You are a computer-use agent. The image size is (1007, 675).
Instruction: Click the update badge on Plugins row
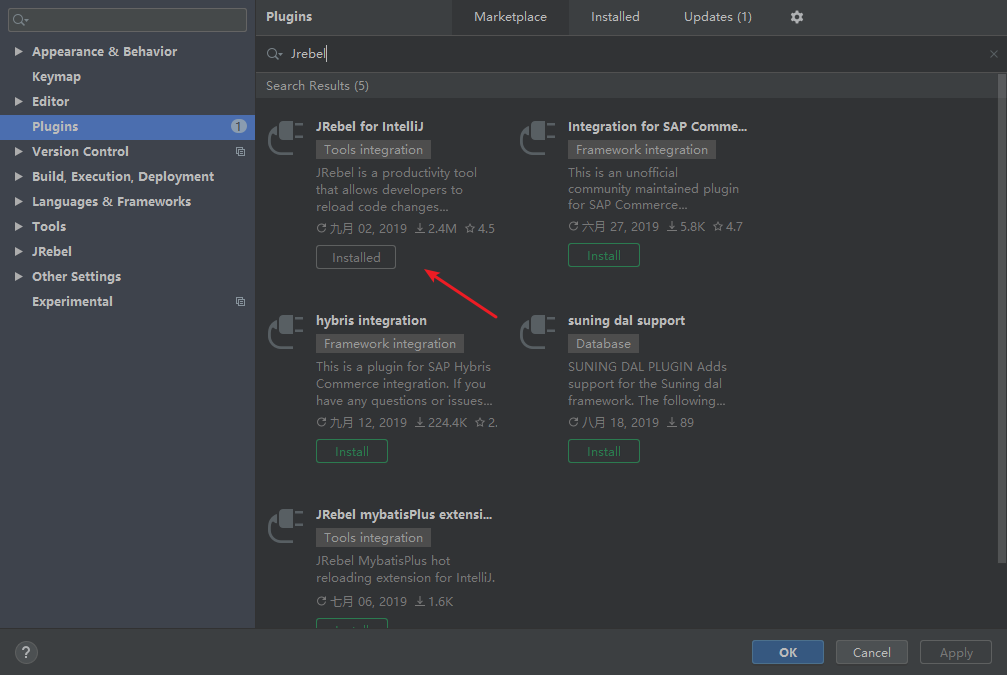pos(238,127)
